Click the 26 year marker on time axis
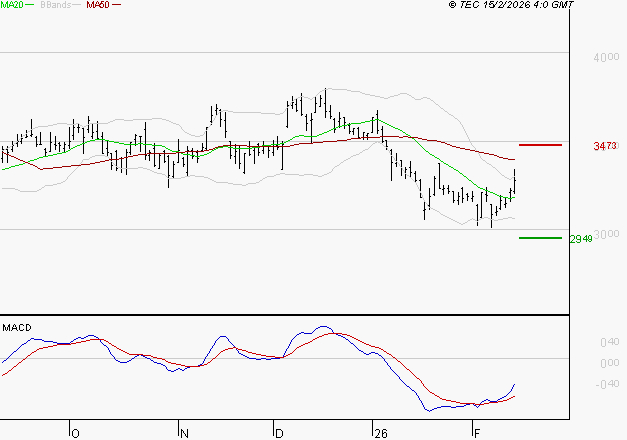 [379, 433]
